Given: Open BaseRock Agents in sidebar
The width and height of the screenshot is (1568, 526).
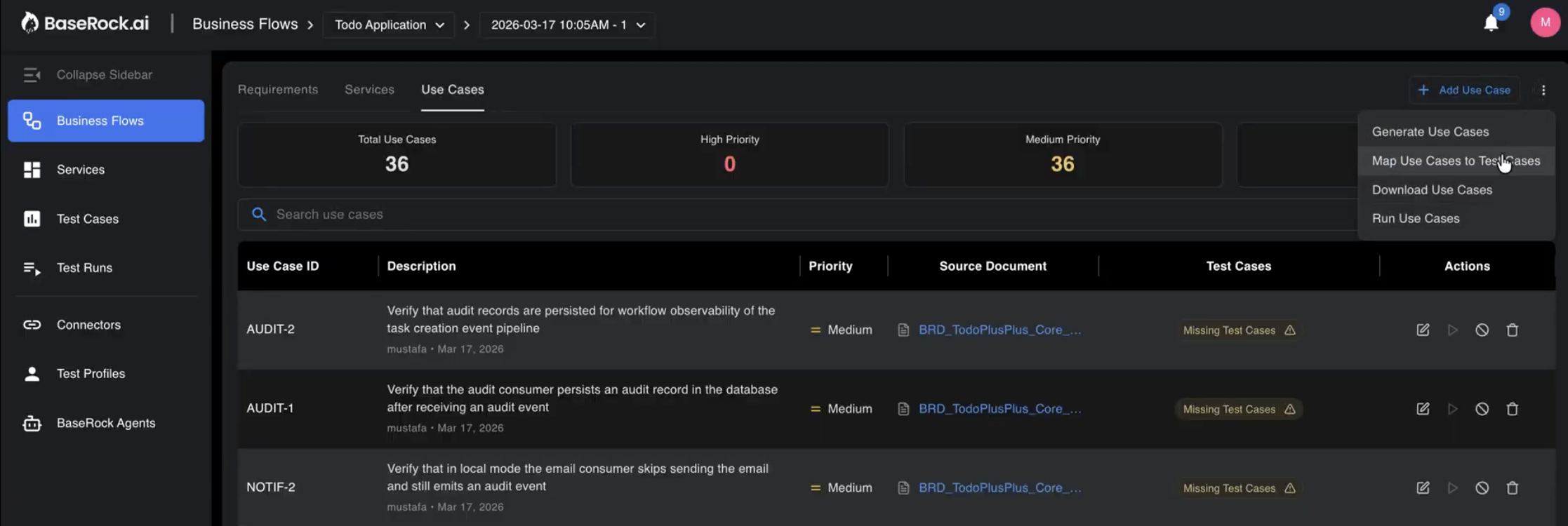Looking at the screenshot, I should coord(105,423).
